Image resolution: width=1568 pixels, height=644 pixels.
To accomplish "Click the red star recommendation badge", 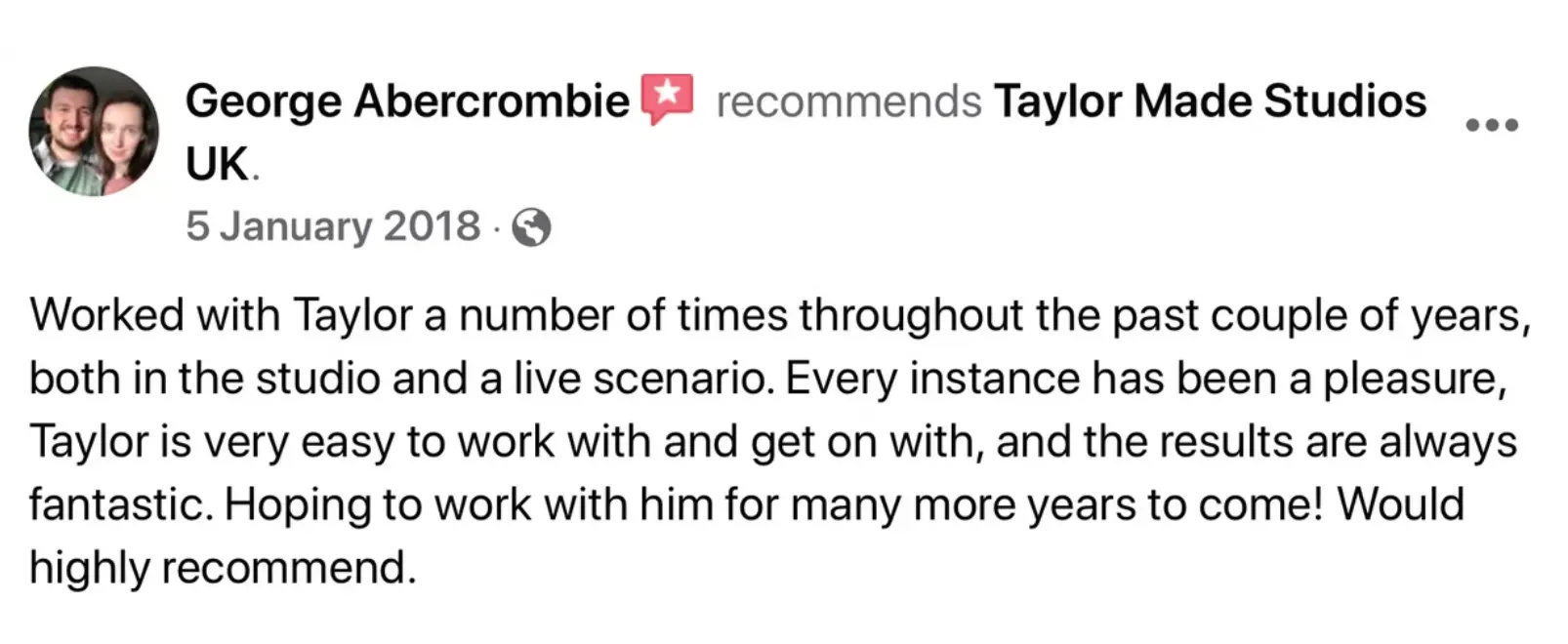I will [x=667, y=99].
